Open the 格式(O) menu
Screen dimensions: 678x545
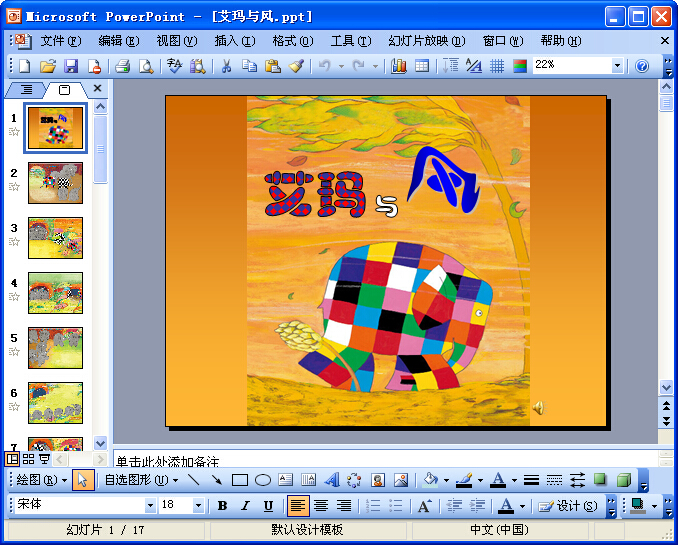pos(293,41)
